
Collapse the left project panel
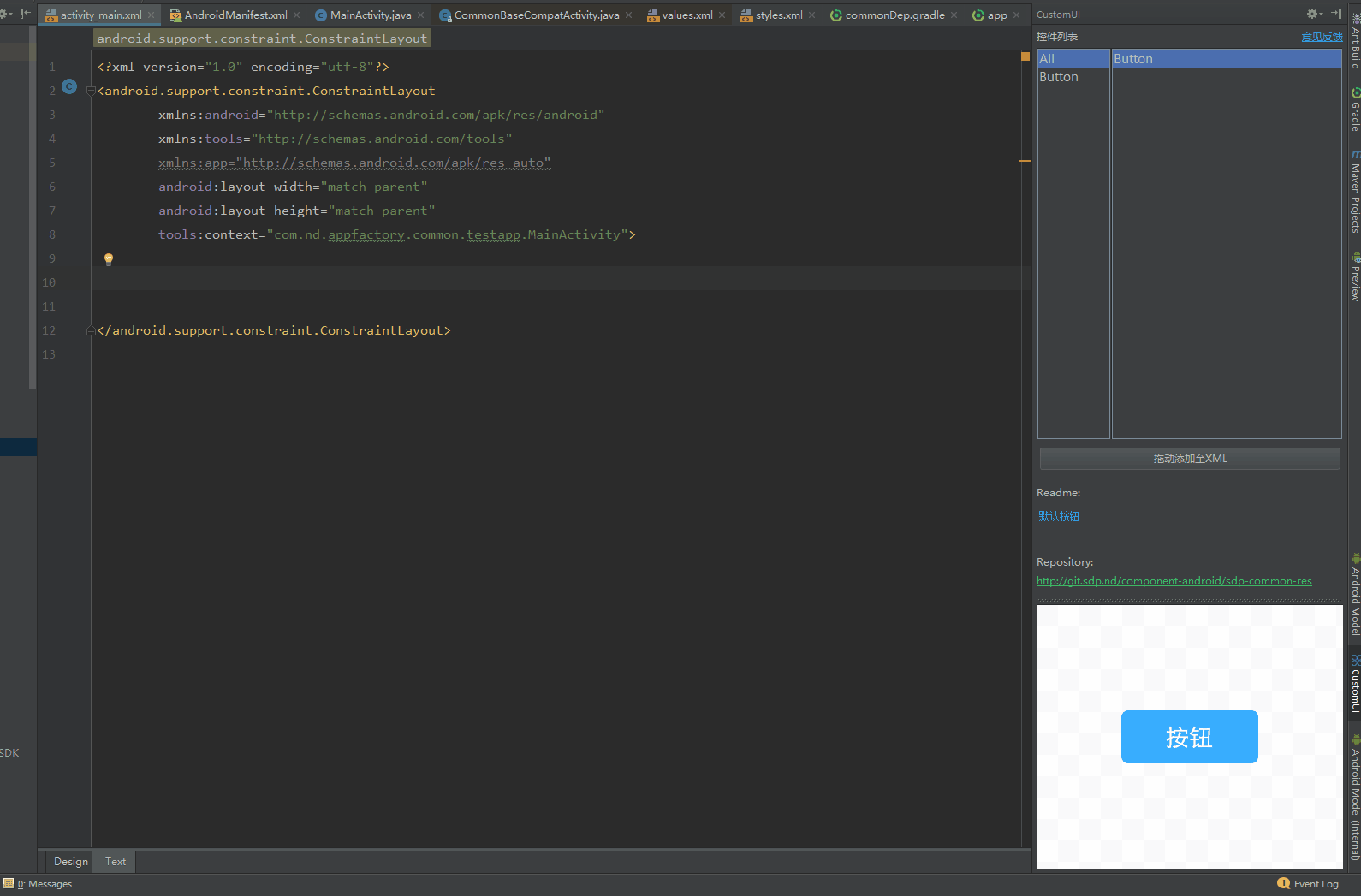click(x=26, y=14)
